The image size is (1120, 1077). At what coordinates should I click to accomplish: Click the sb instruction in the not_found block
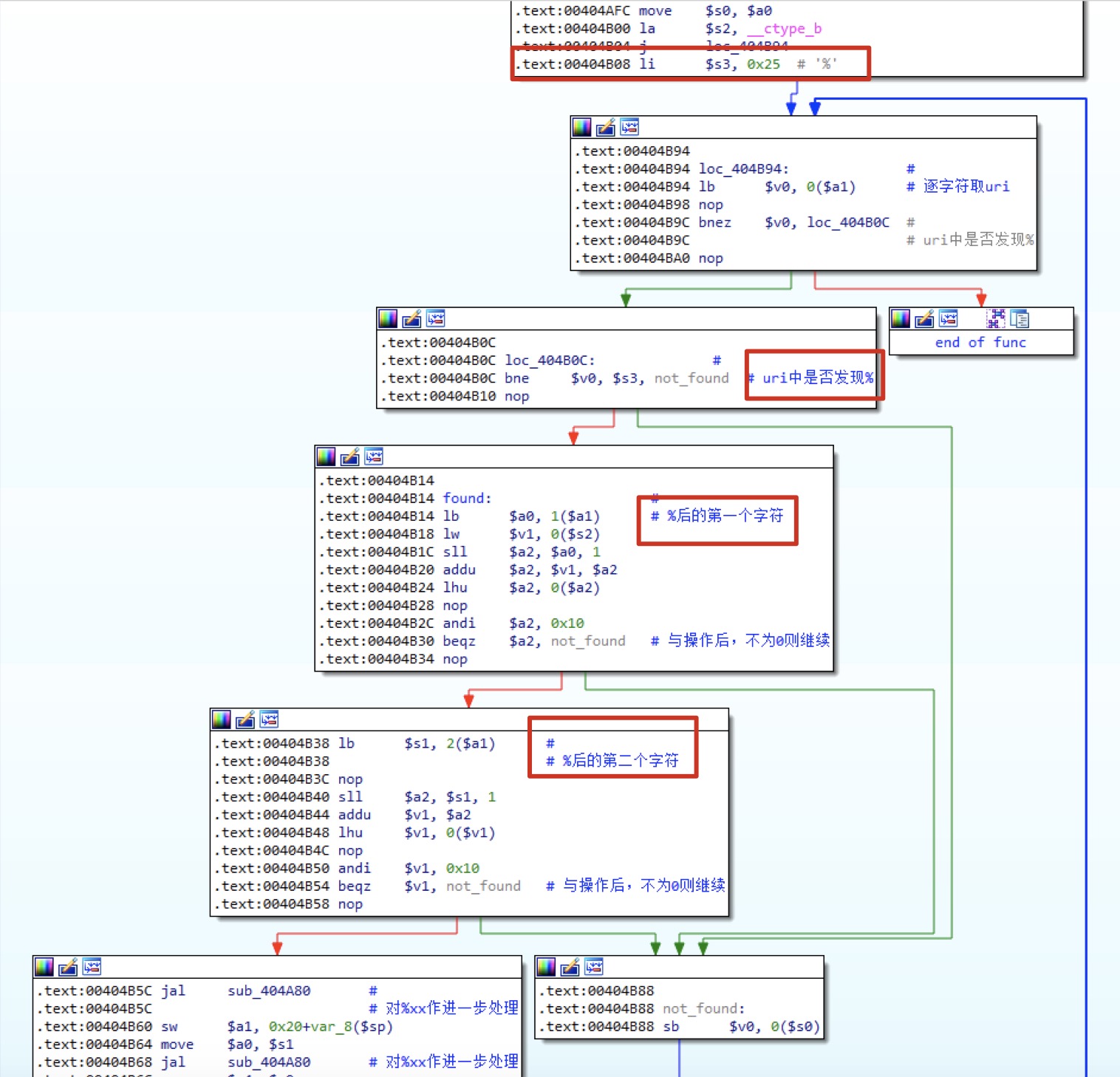[671, 1027]
